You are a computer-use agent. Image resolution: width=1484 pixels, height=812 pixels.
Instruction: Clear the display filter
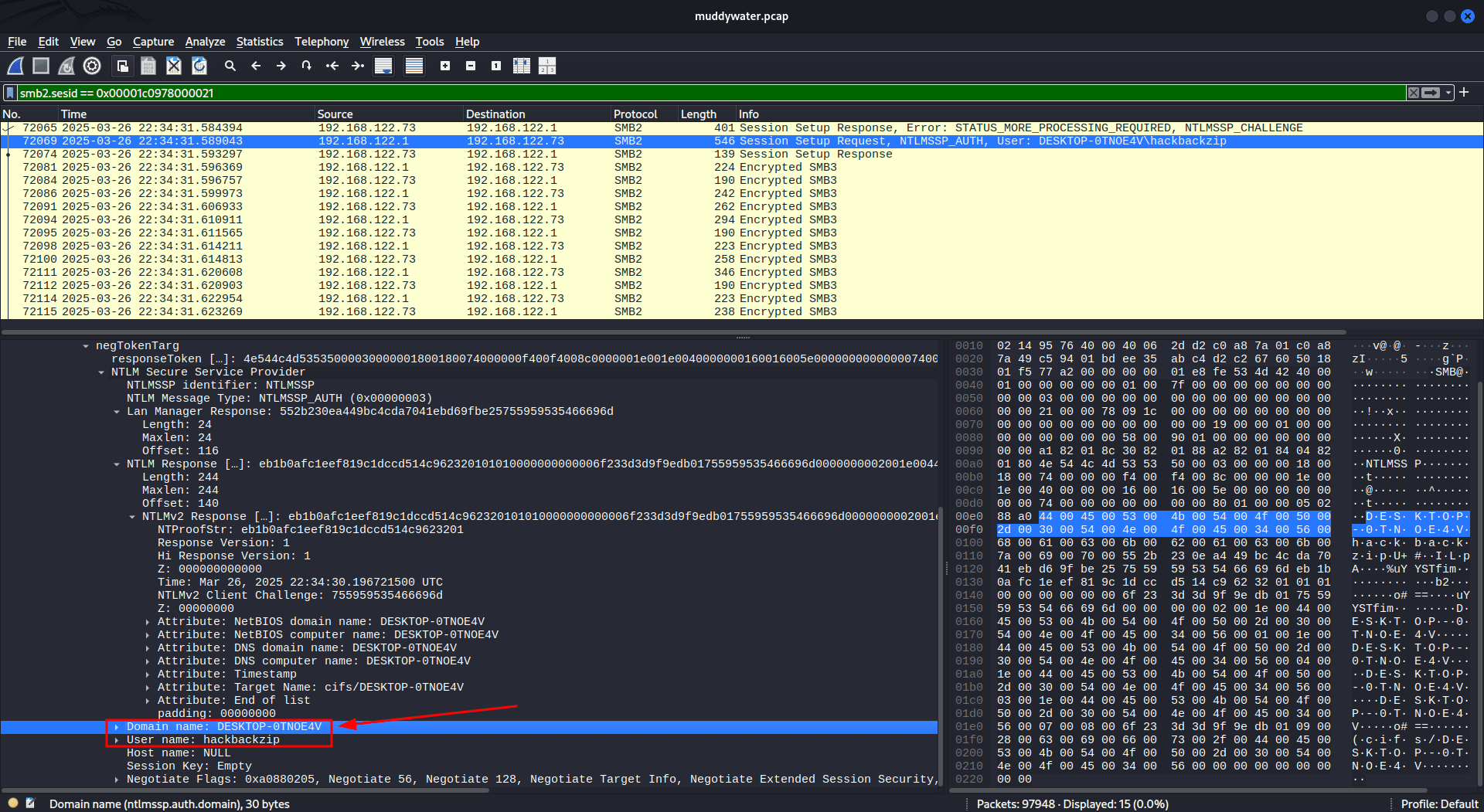1413,93
